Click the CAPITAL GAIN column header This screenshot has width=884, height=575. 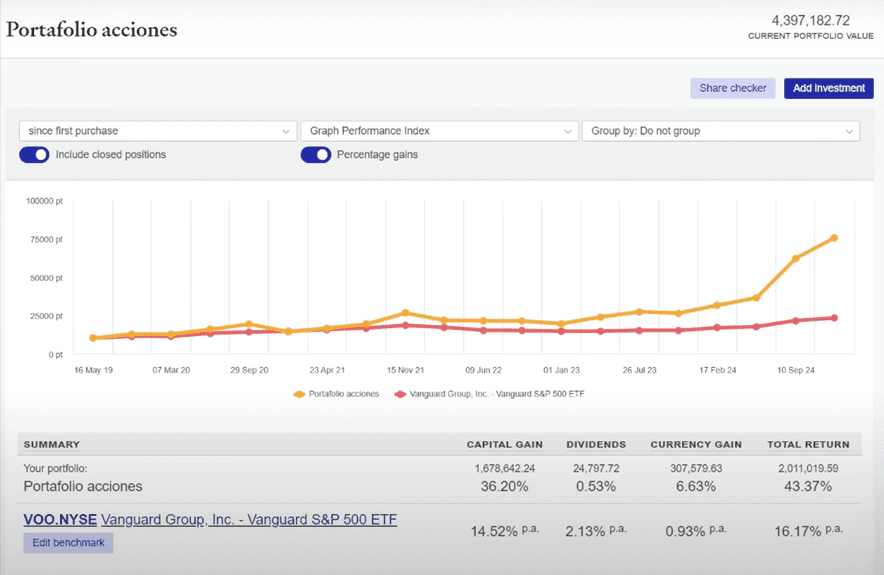coord(503,444)
